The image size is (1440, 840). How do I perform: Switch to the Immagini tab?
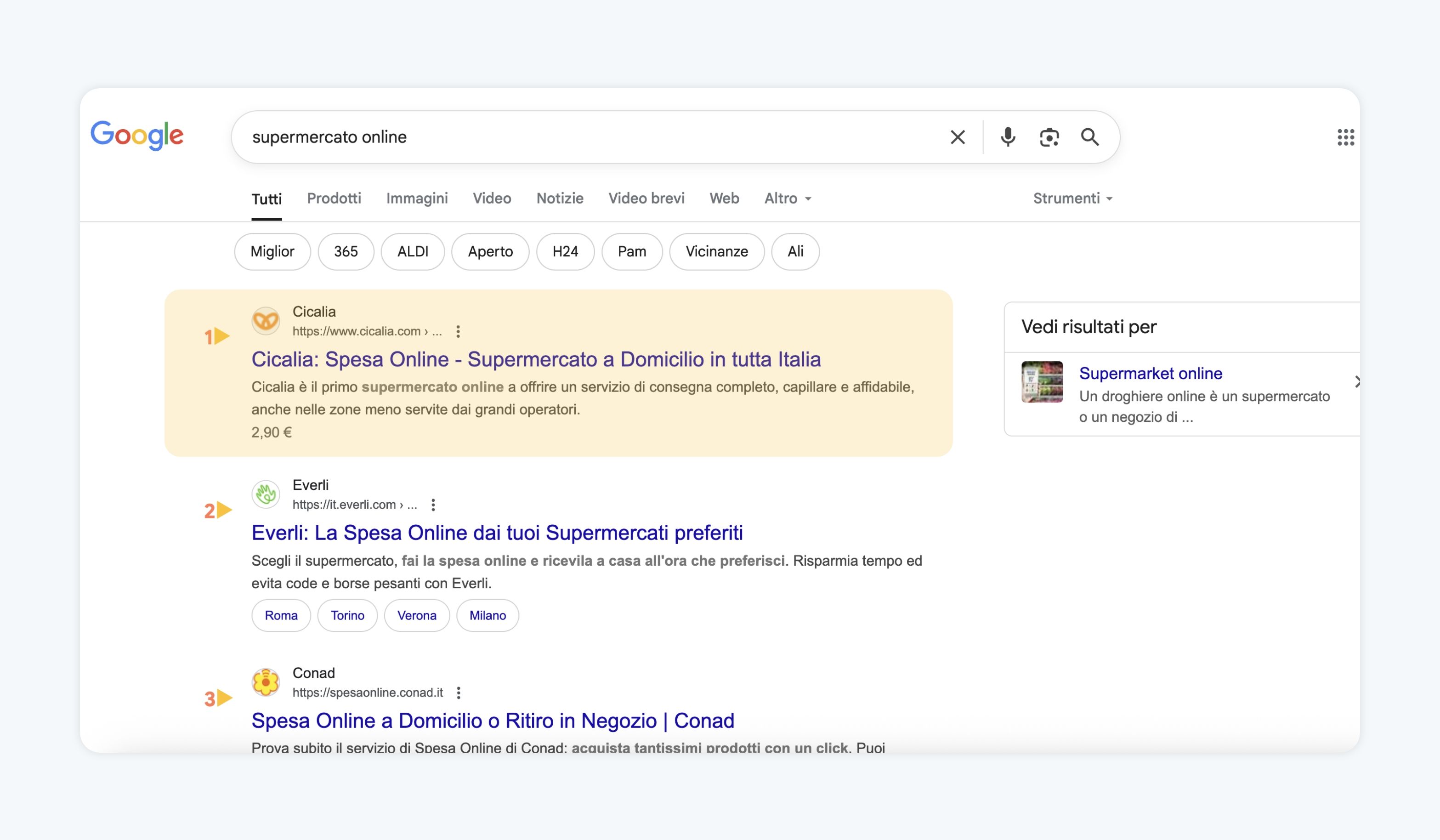click(x=417, y=199)
